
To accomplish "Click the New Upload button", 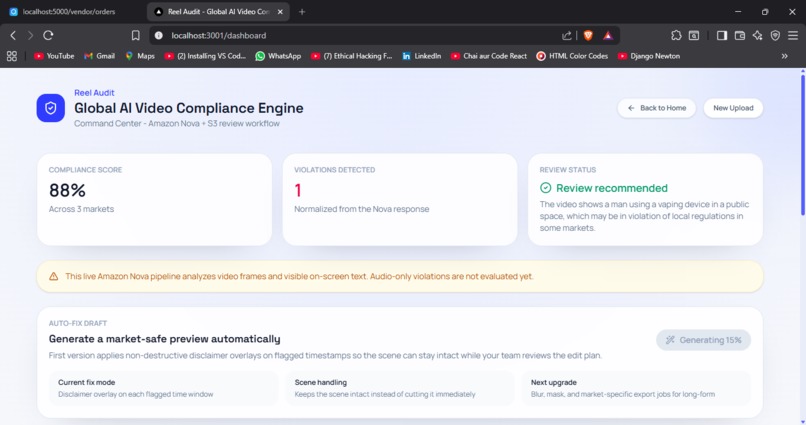I will point(733,108).
